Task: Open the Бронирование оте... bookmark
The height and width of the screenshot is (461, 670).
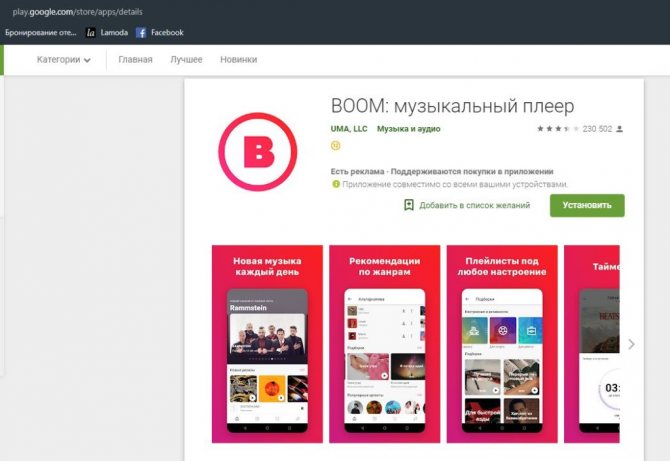Action: 40,33
